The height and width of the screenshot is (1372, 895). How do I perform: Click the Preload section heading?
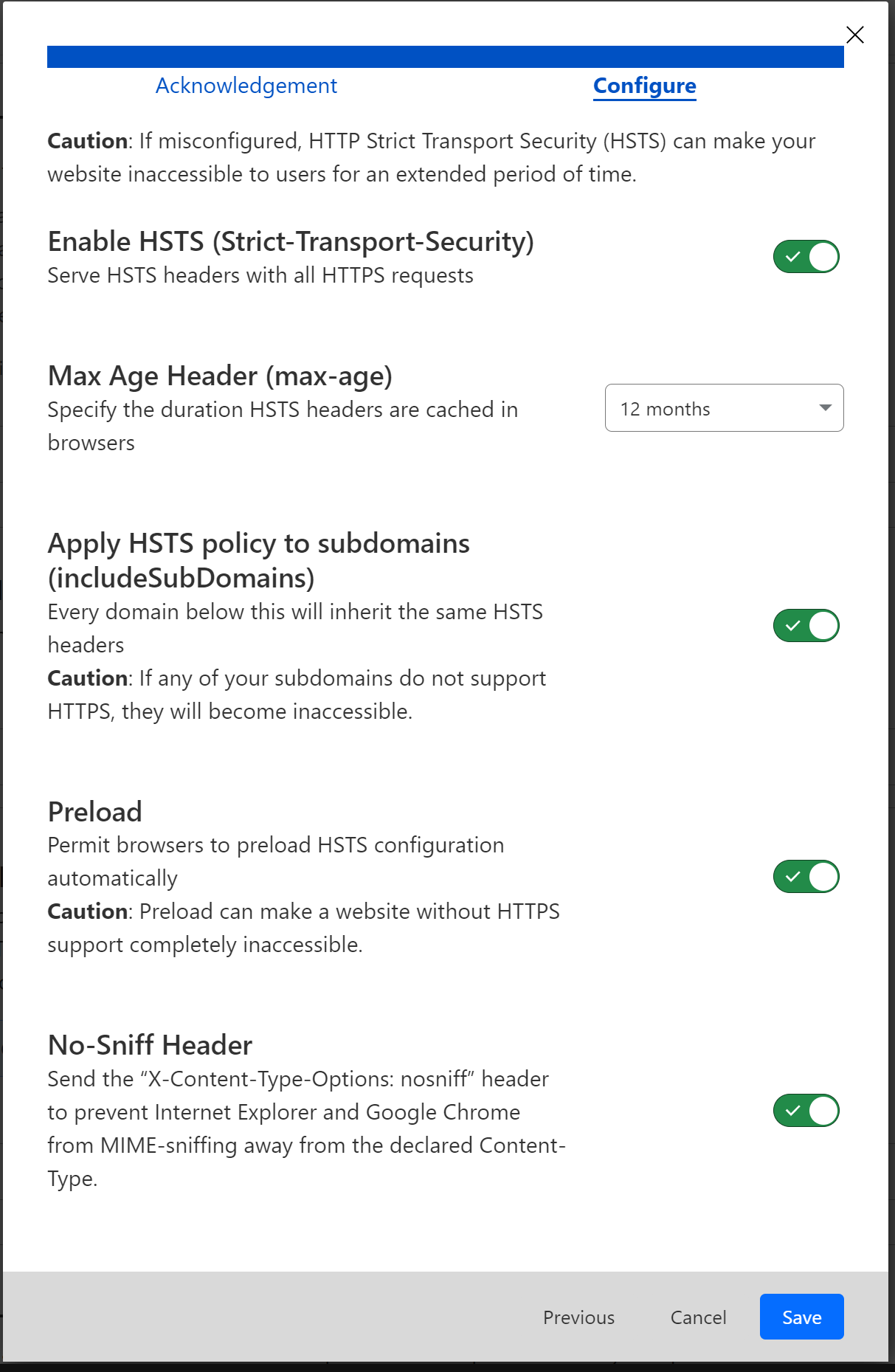pyautogui.click(x=95, y=812)
